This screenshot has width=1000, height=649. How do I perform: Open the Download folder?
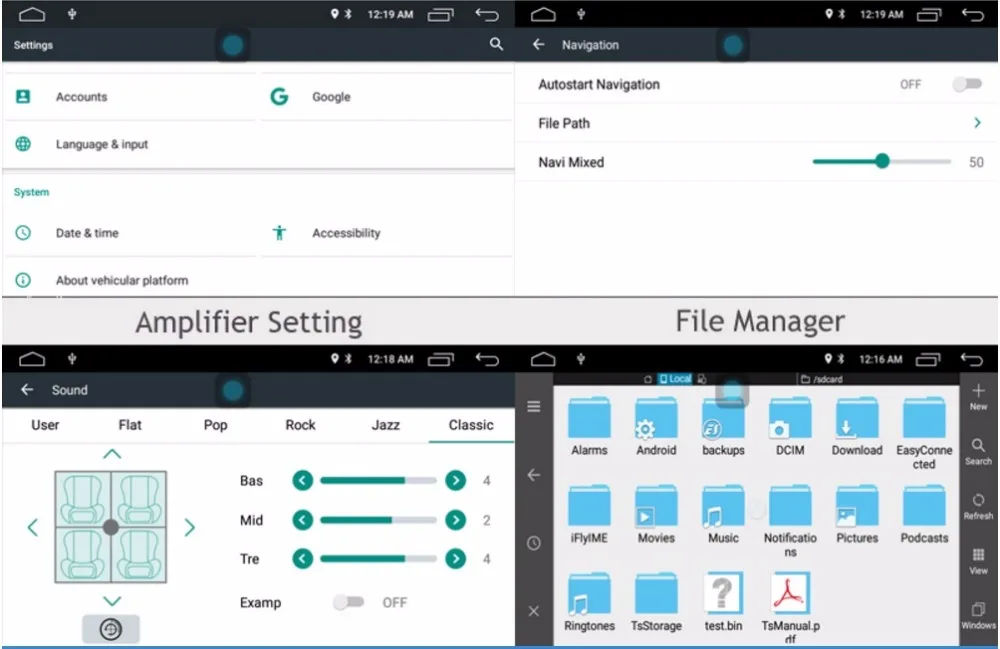pos(857,426)
